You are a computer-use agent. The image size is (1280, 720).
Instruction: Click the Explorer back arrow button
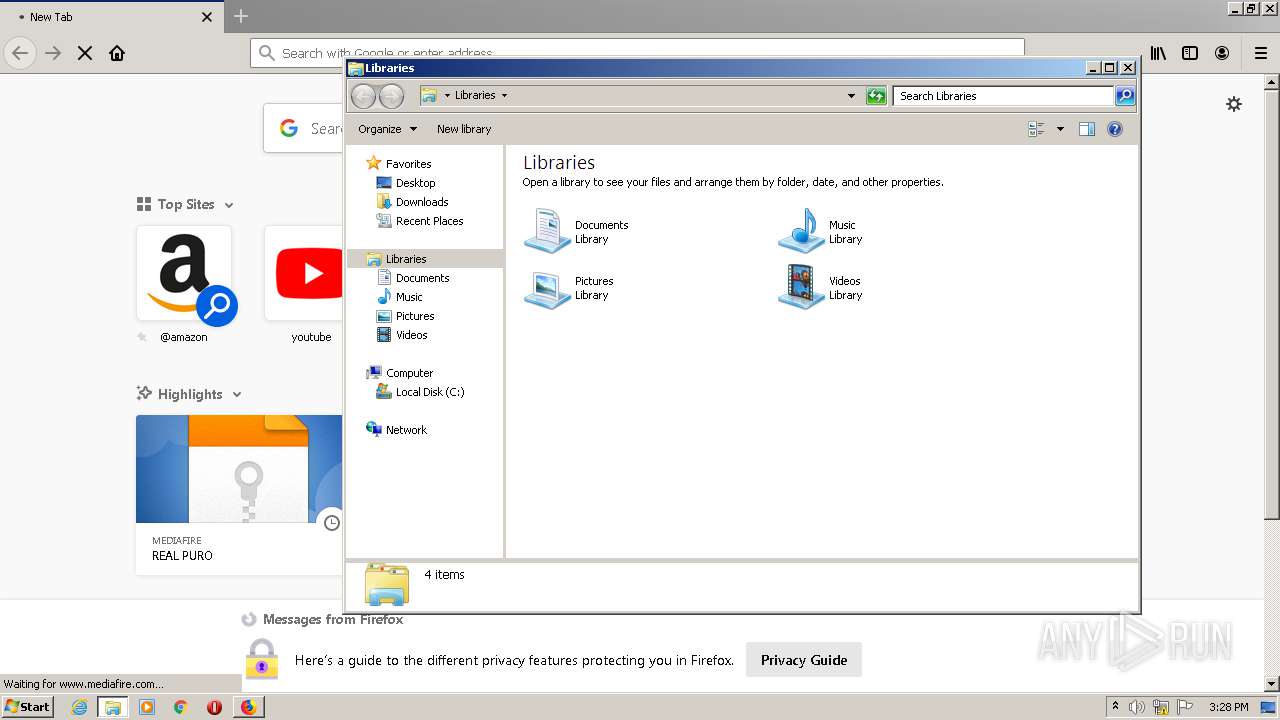[x=363, y=96]
